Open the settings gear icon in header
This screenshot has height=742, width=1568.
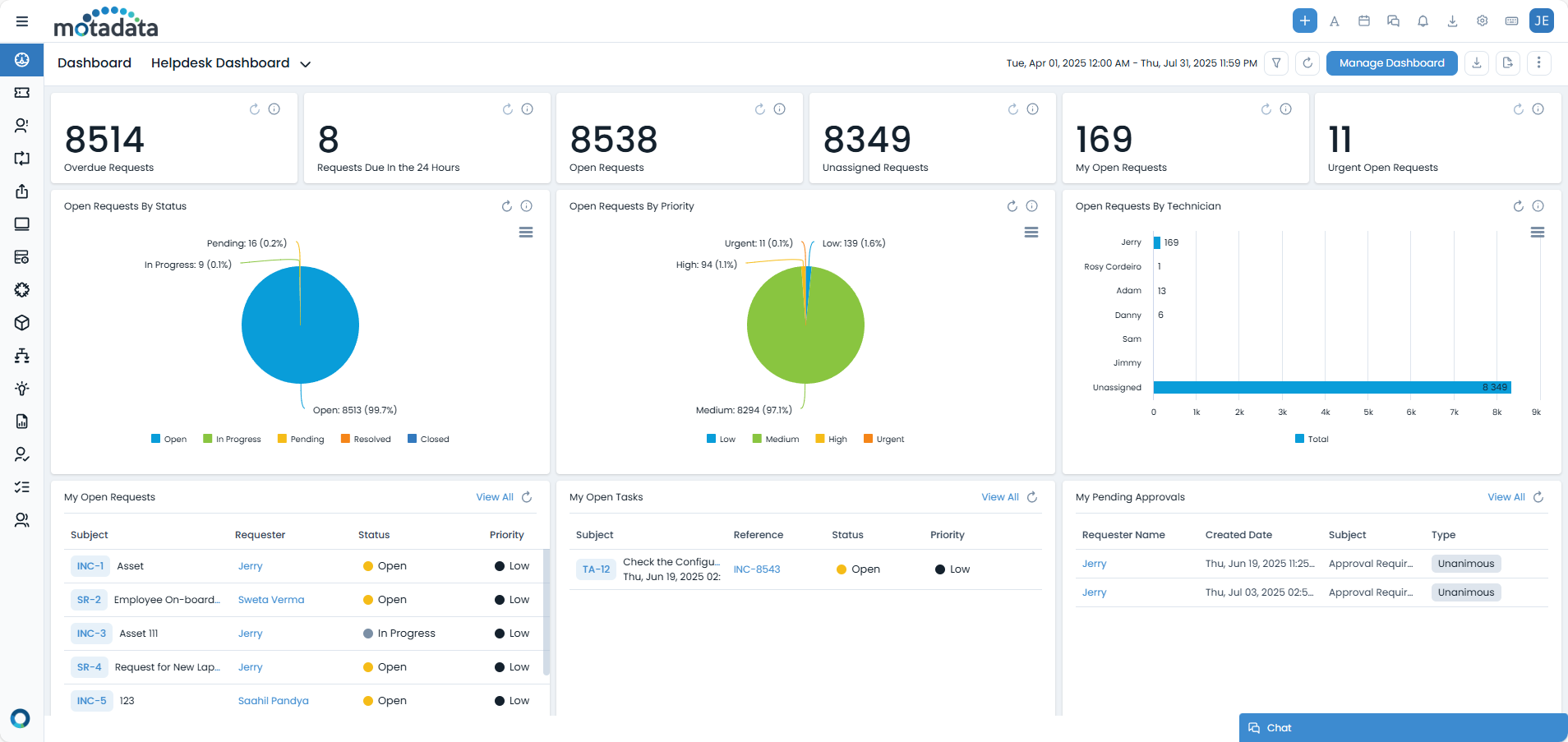(1482, 21)
